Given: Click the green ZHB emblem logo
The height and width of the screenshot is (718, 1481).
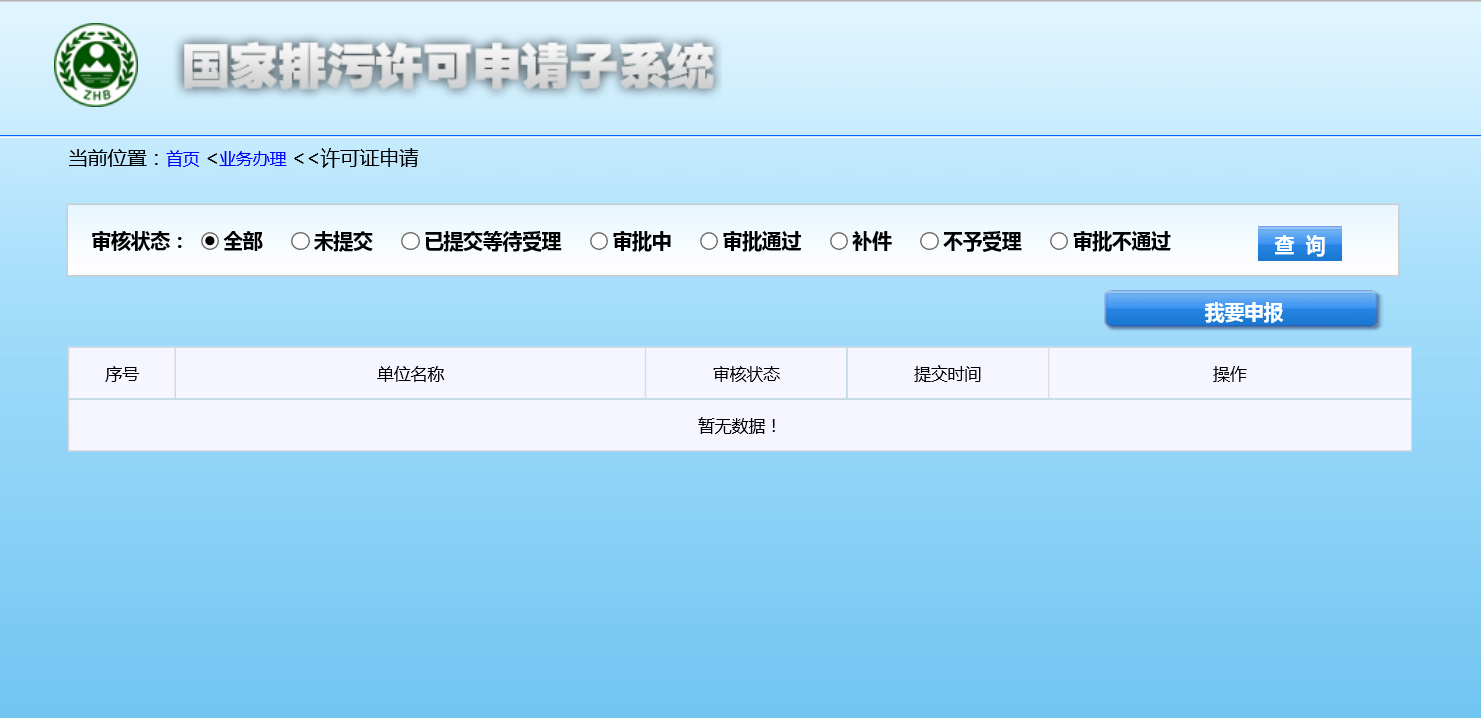Looking at the screenshot, I should tap(96, 66).
